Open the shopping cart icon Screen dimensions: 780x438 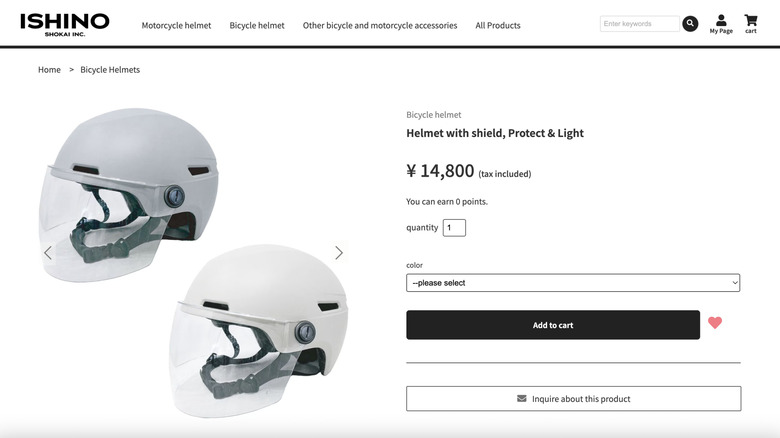coord(751,24)
